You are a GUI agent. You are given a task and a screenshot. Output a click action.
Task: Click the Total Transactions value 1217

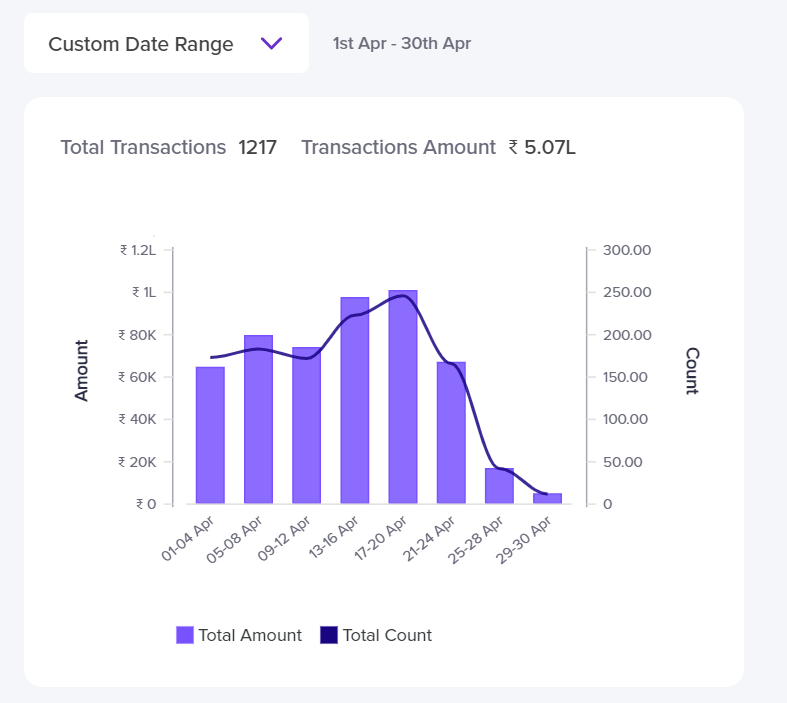(x=257, y=148)
